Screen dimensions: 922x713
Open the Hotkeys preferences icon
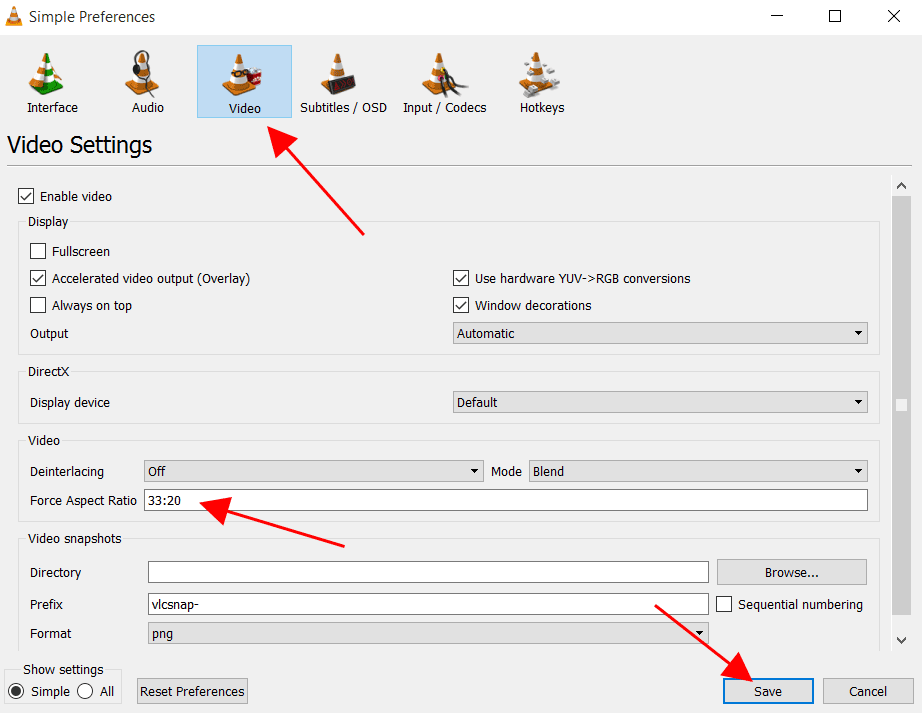point(541,82)
